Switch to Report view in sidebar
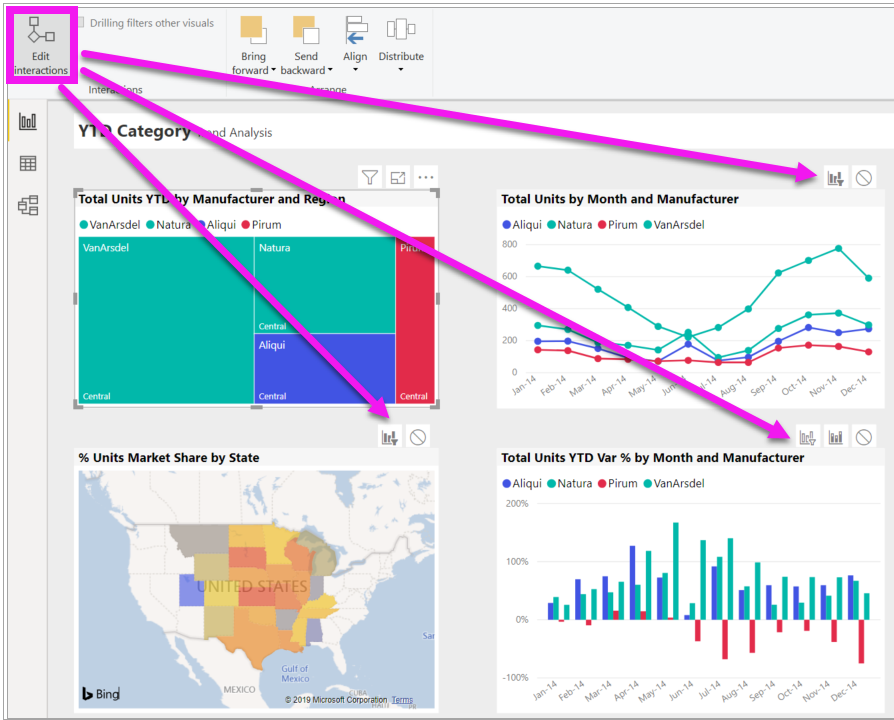 pyautogui.click(x=27, y=121)
